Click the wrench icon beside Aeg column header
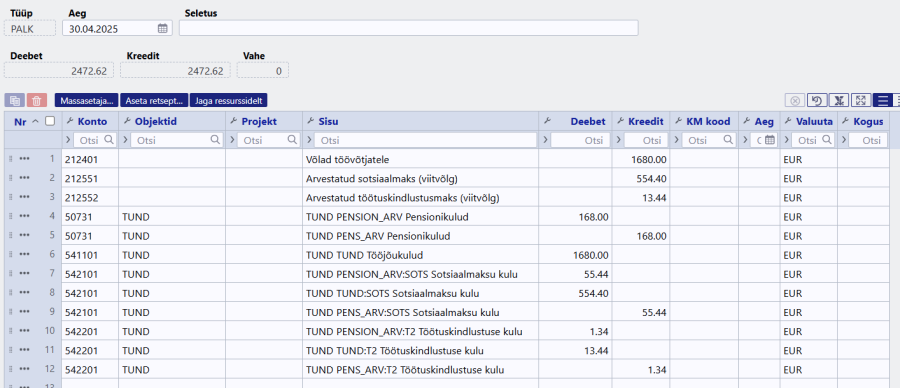The width and height of the screenshot is (900, 388). tap(747, 121)
